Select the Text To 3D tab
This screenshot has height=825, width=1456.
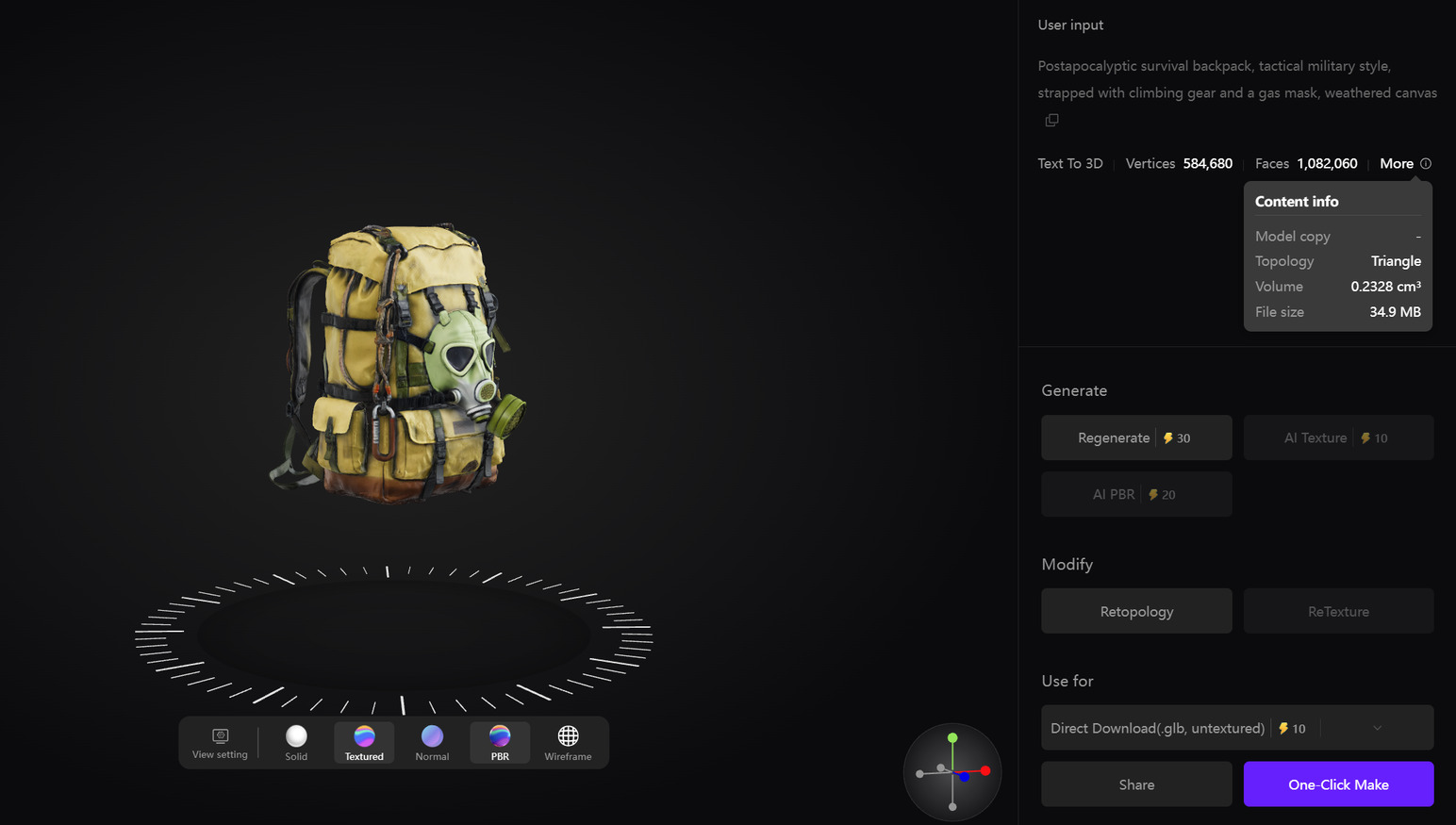[1070, 163]
